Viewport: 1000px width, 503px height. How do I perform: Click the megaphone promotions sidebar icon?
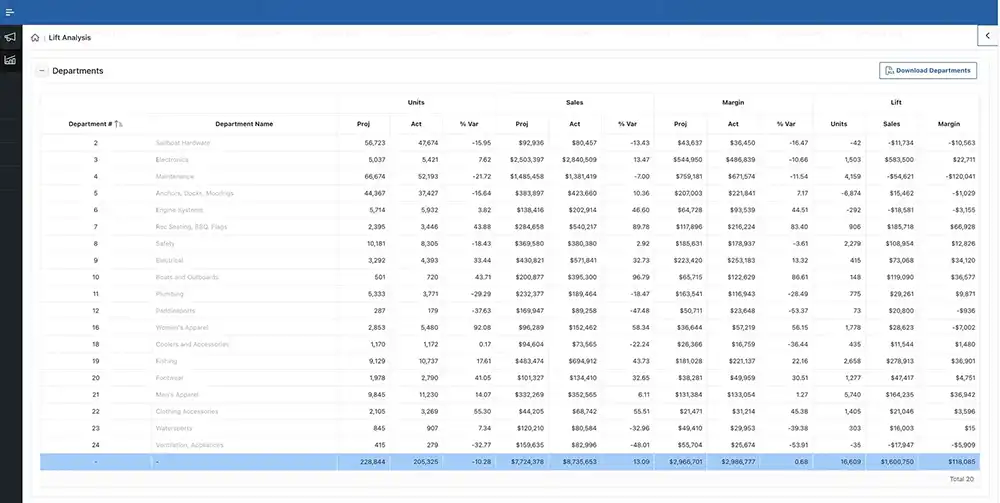pos(10,37)
